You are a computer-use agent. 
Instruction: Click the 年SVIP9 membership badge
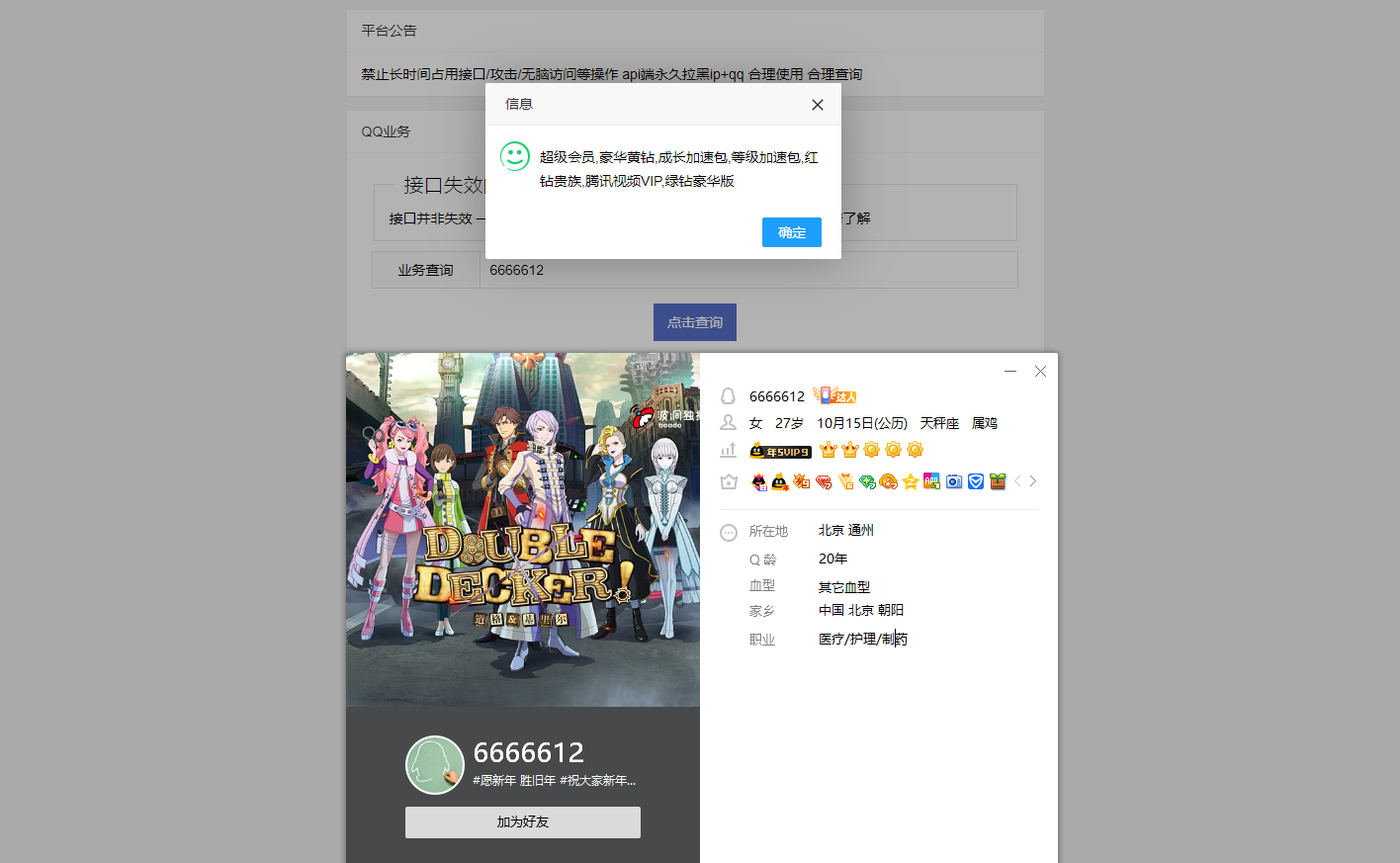pos(780,450)
